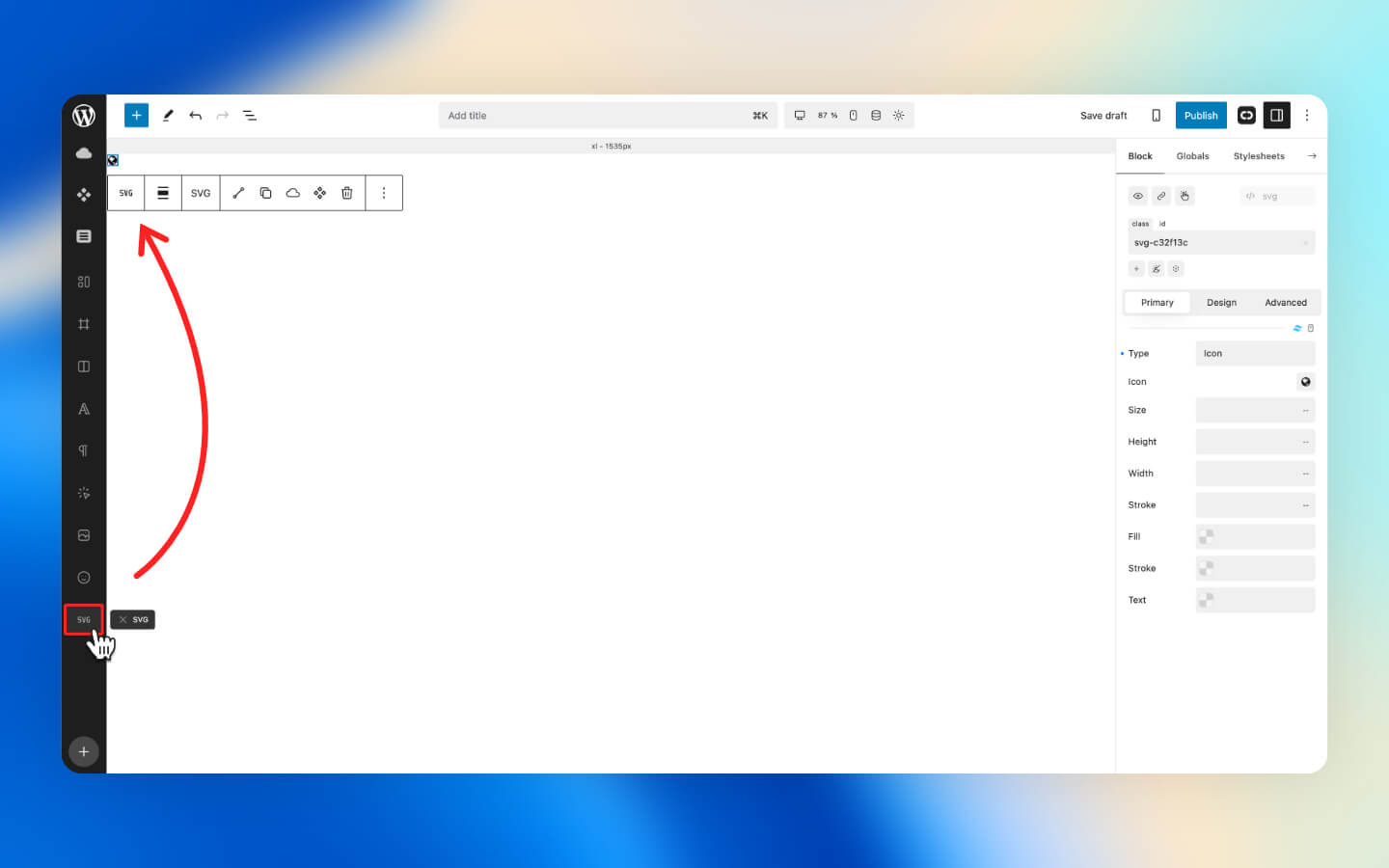Select the paragraph block icon in sidebar
Viewport: 1389px width, 868px height.
[84, 450]
